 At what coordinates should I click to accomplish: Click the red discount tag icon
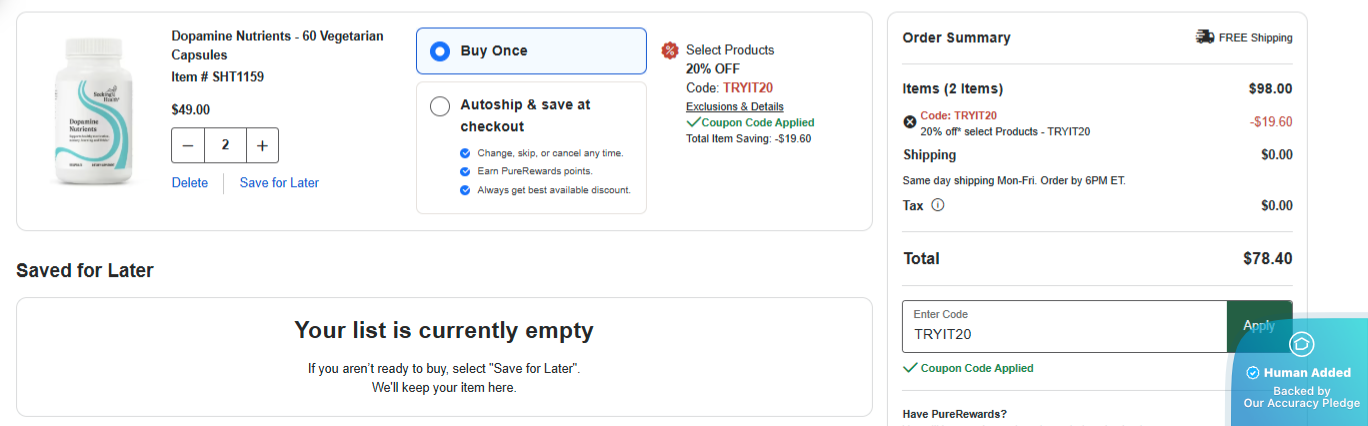pos(670,50)
